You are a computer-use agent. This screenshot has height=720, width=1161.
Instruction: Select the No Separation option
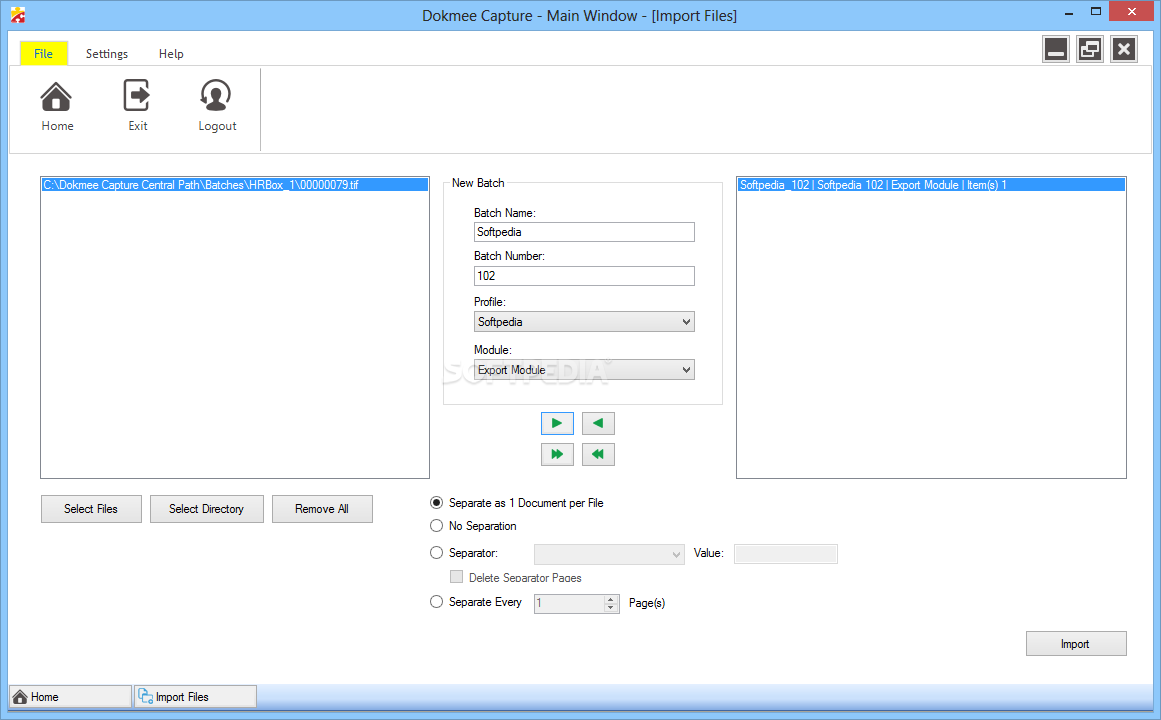[x=437, y=526]
